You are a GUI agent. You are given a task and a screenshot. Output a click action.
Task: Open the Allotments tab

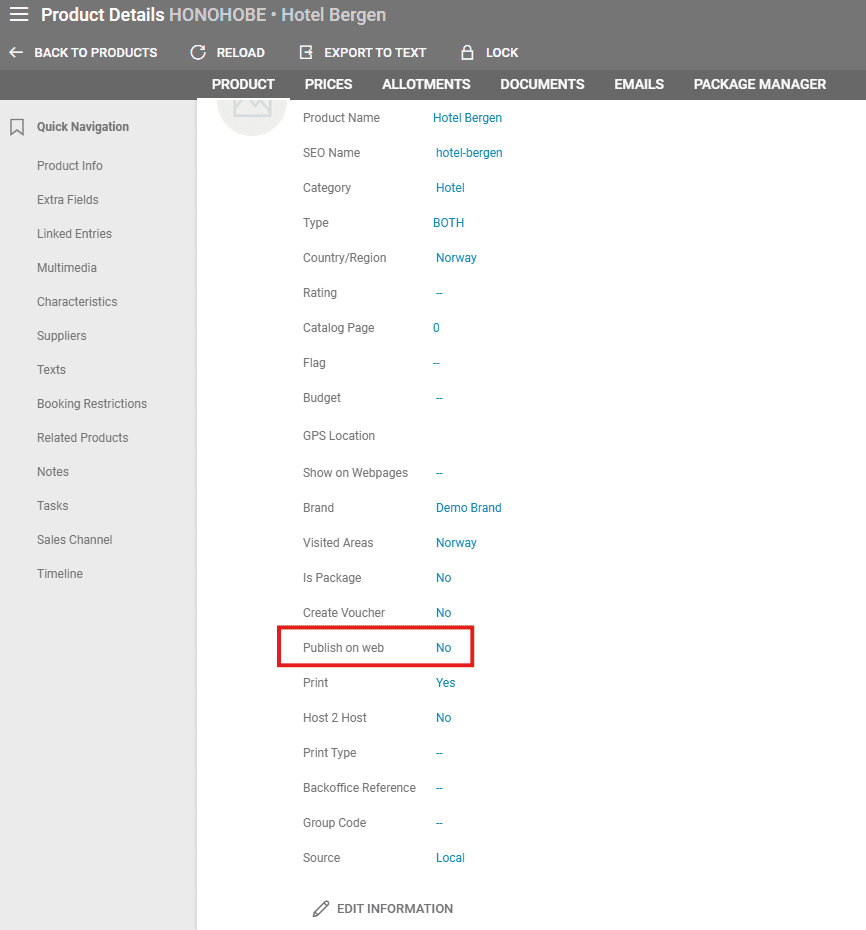tap(426, 84)
